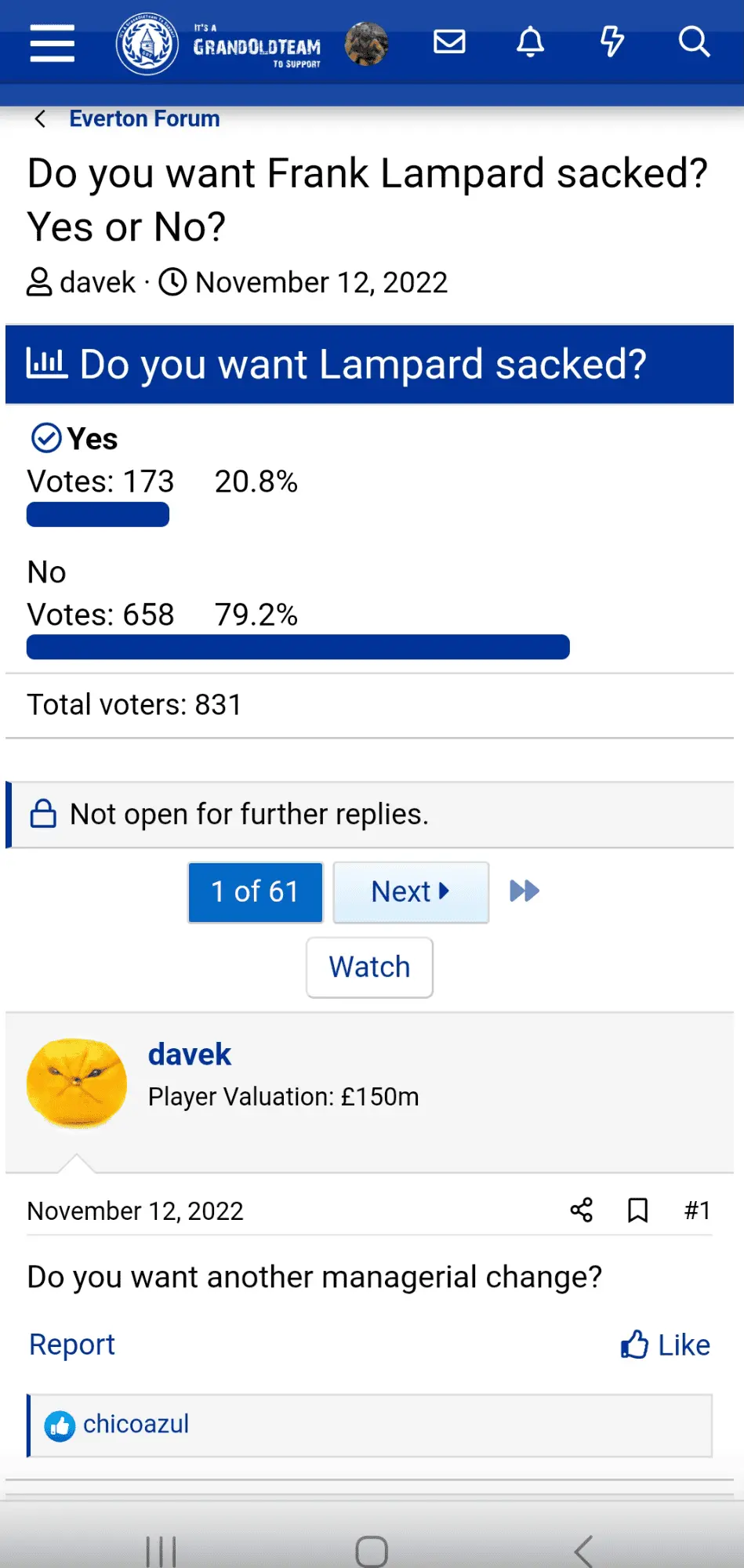This screenshot has width=744, height=1568.
Task: Click the GrandOldTeam logo
Action: click(220, 45)
